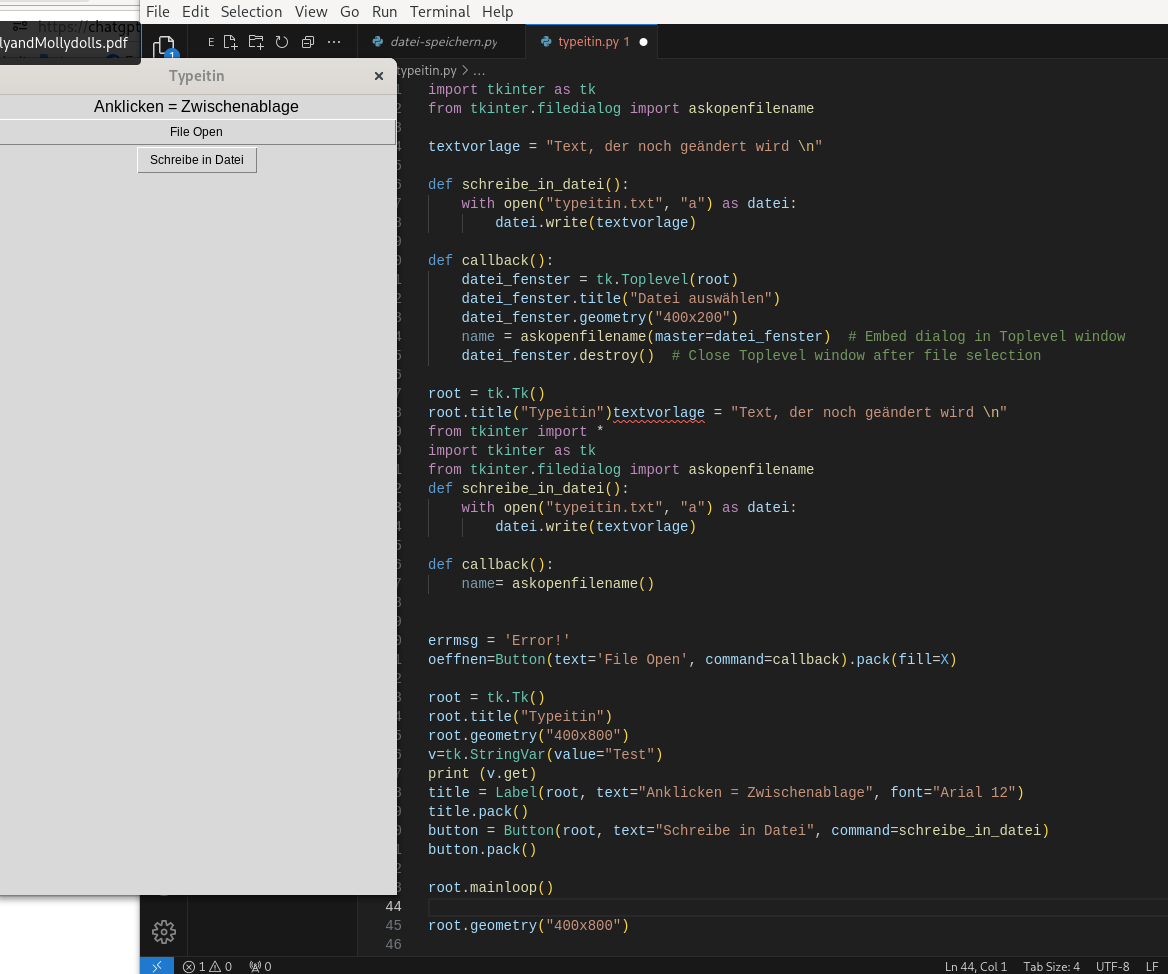Click the Schreibe in Datei button

pos(197,160)
